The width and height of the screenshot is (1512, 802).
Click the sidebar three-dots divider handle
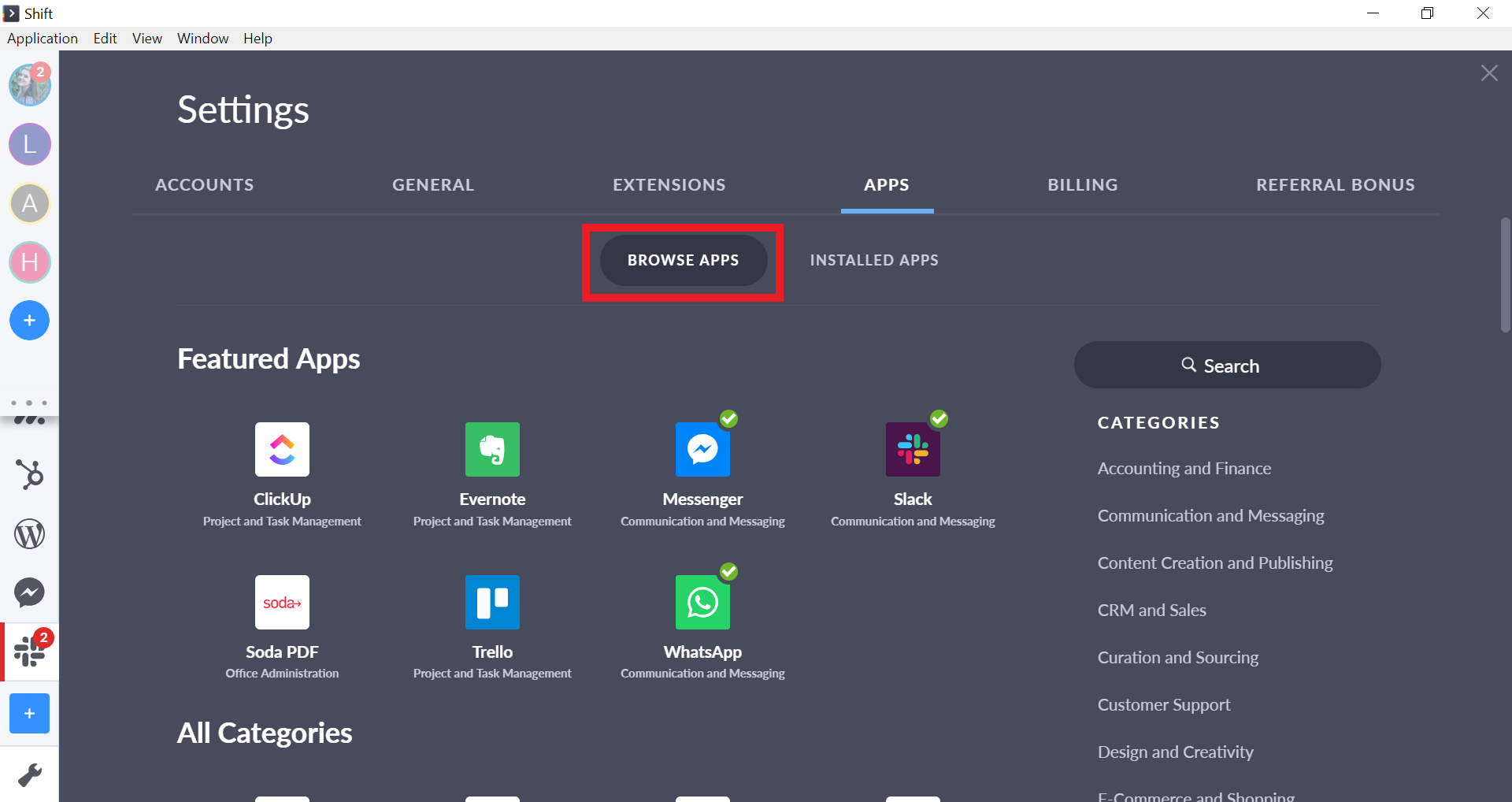[x=29, y=403]
